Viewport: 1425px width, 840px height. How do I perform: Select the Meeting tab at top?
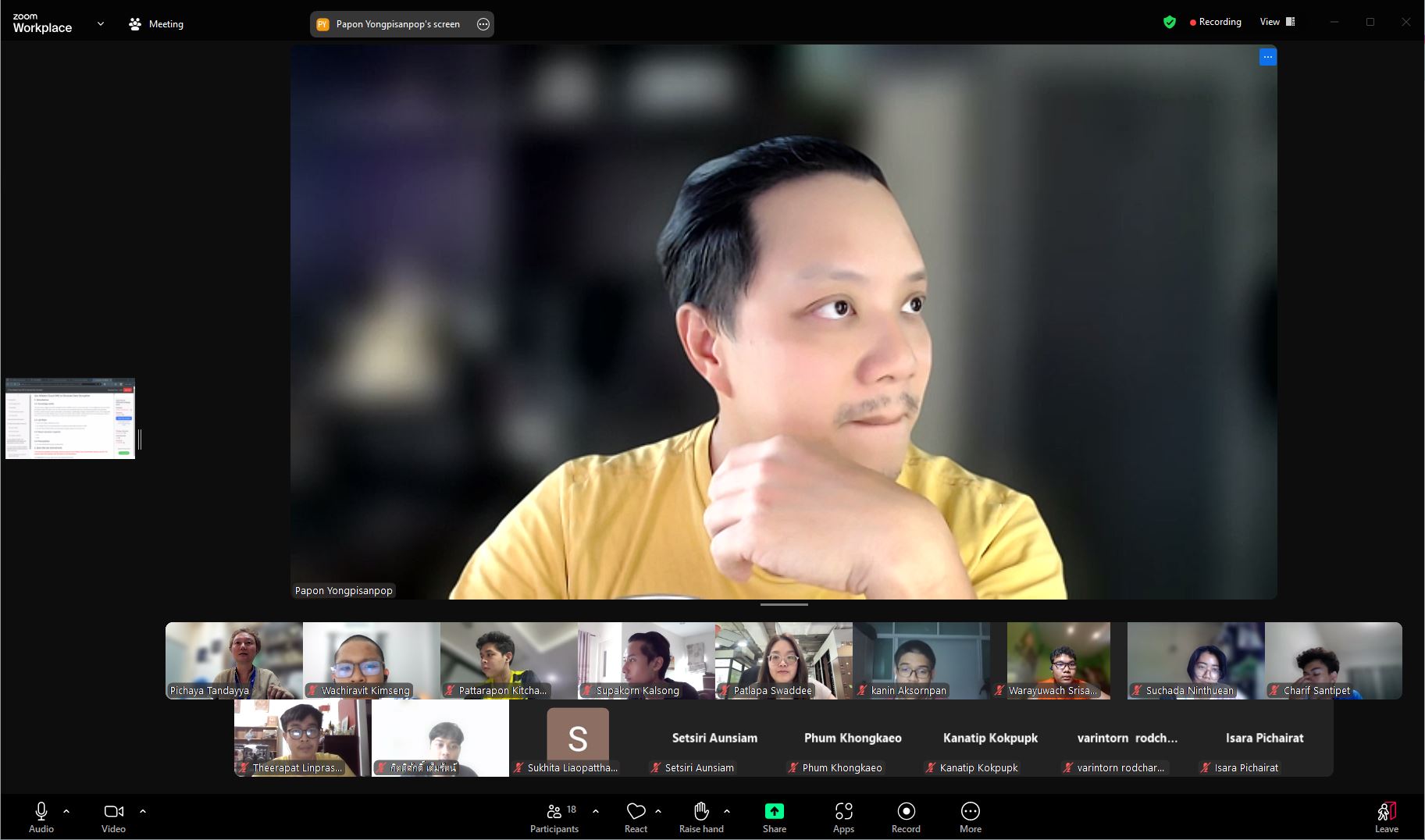[156, 24]
